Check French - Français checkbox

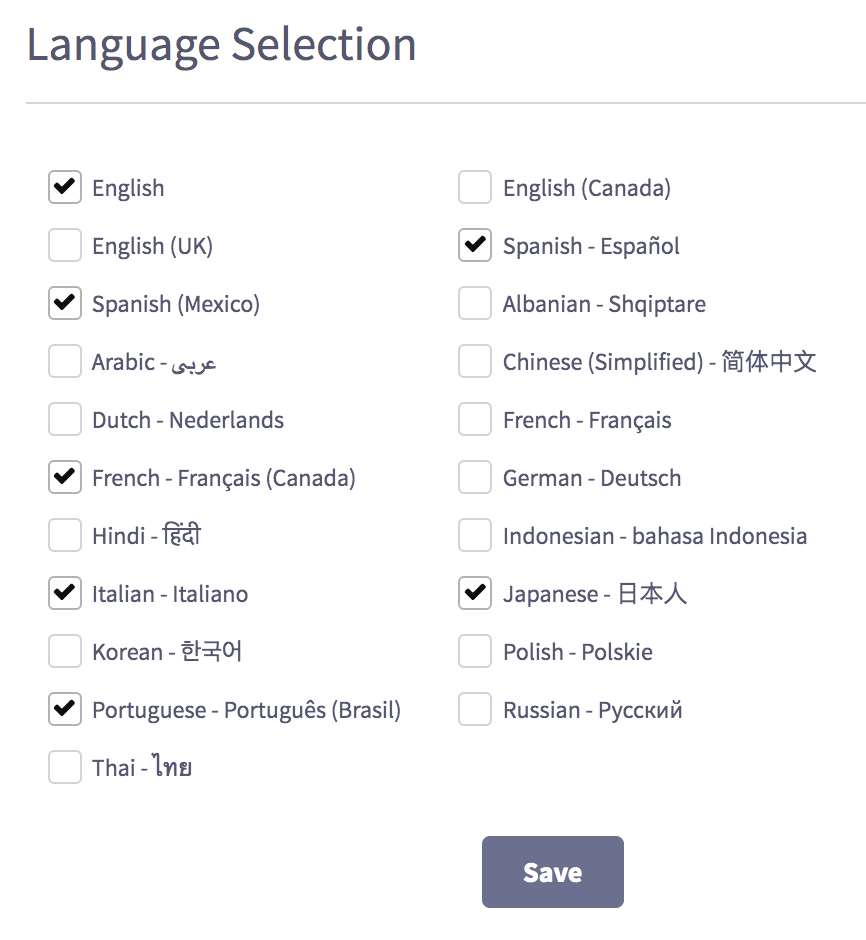475,420
